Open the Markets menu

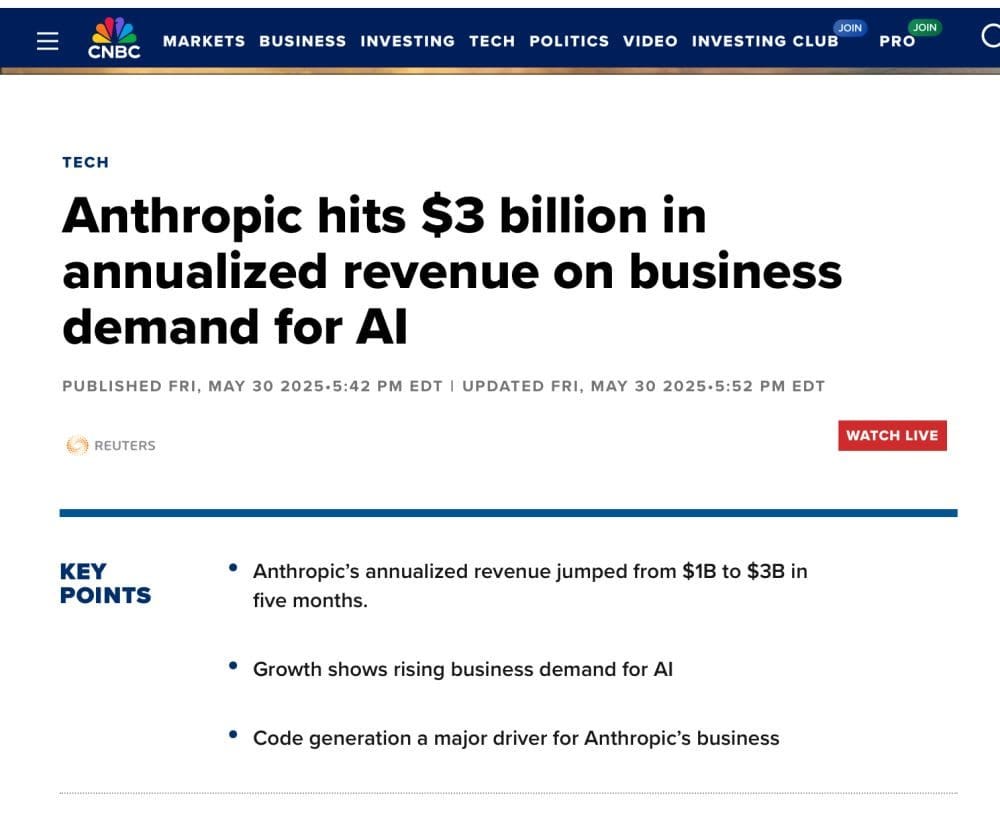point(204,41)
